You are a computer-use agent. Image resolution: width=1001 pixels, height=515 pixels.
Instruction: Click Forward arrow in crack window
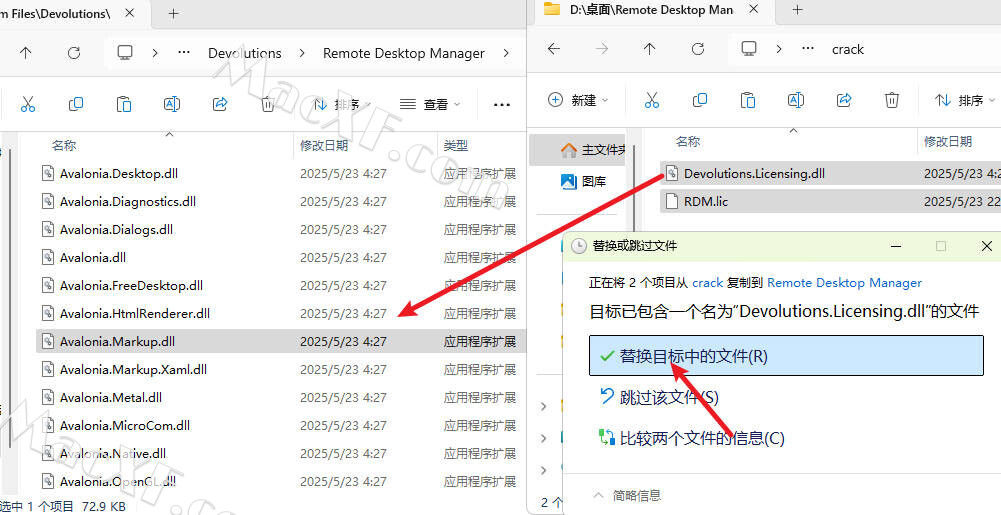tap(602, 49)
